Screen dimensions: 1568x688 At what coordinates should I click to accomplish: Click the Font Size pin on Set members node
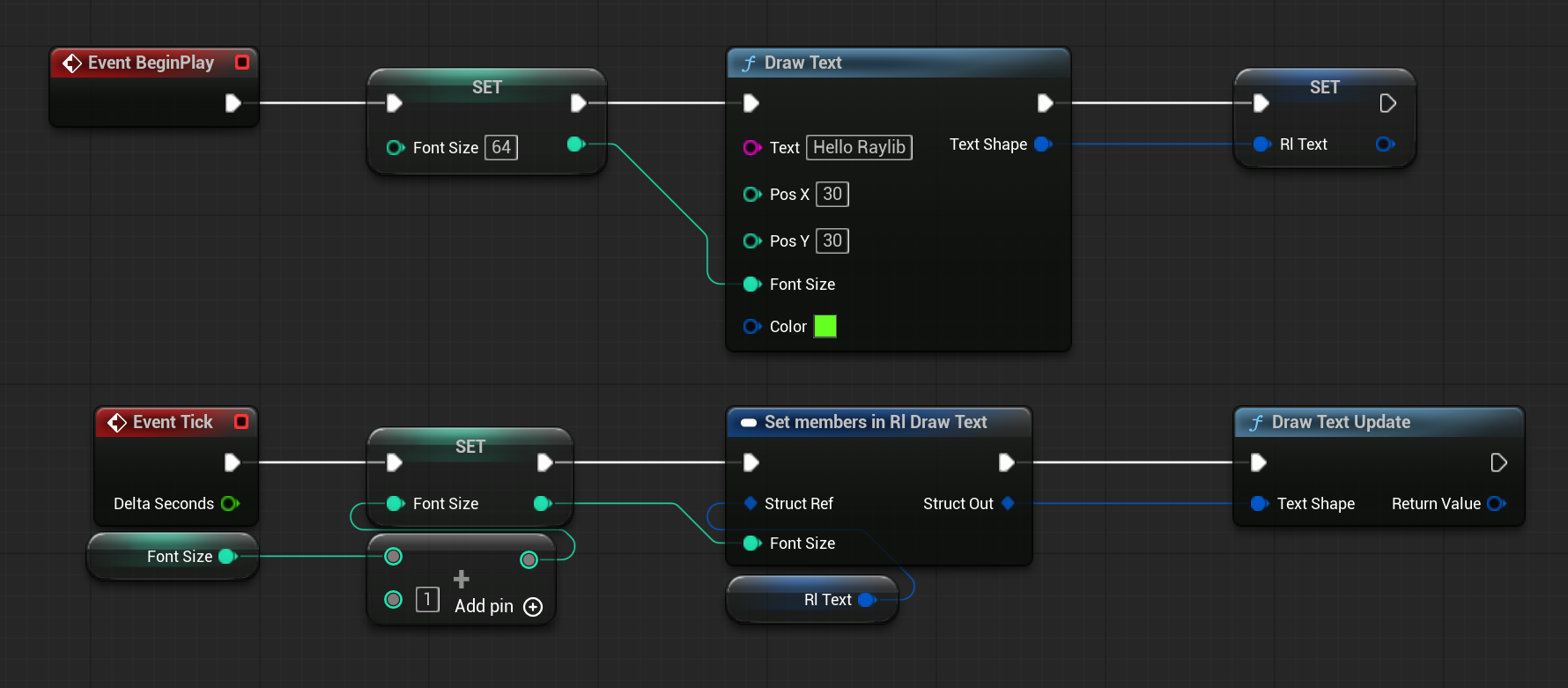click(x=752, y=543)
